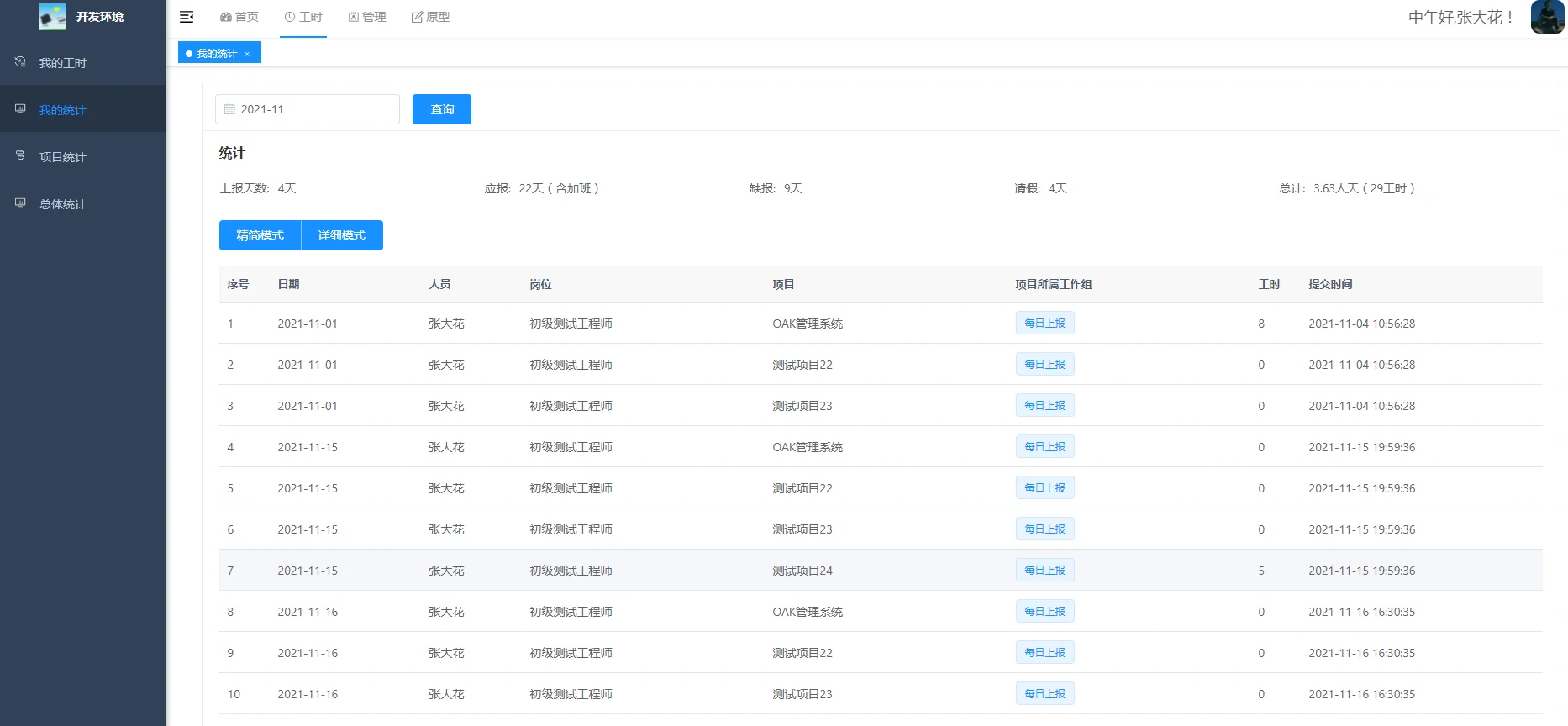Click 每日上报 tag in row 10
Image resolution: width=1568 pixels, height=726 pixels.
pyautogui.click(x=1044, y=694)
